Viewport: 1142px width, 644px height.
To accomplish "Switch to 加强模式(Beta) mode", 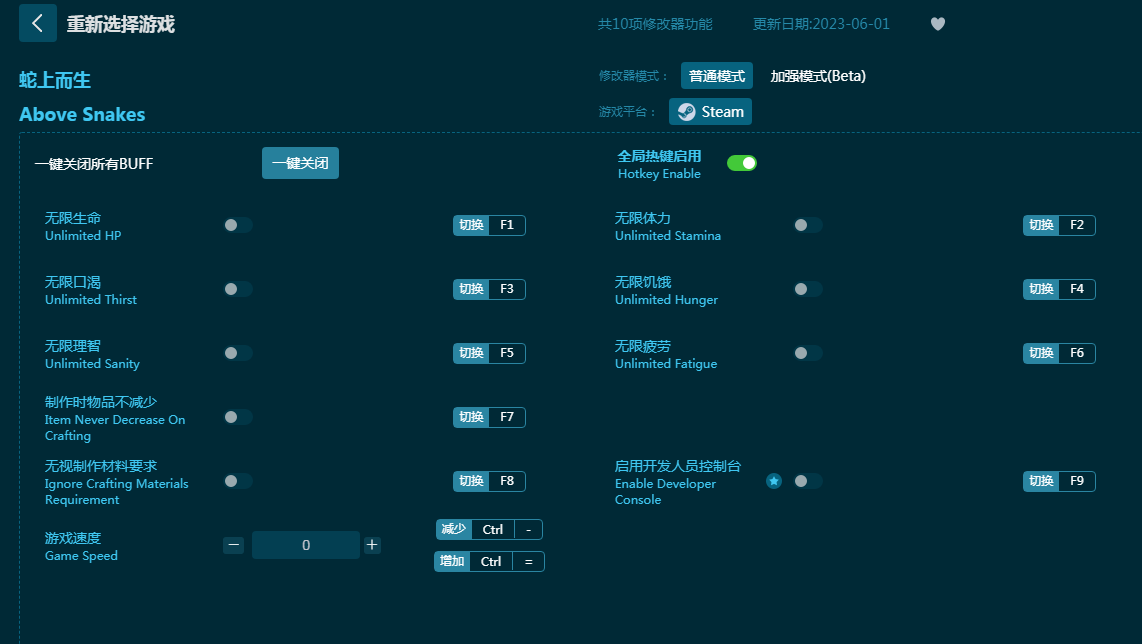I will [x=817, y=76].
